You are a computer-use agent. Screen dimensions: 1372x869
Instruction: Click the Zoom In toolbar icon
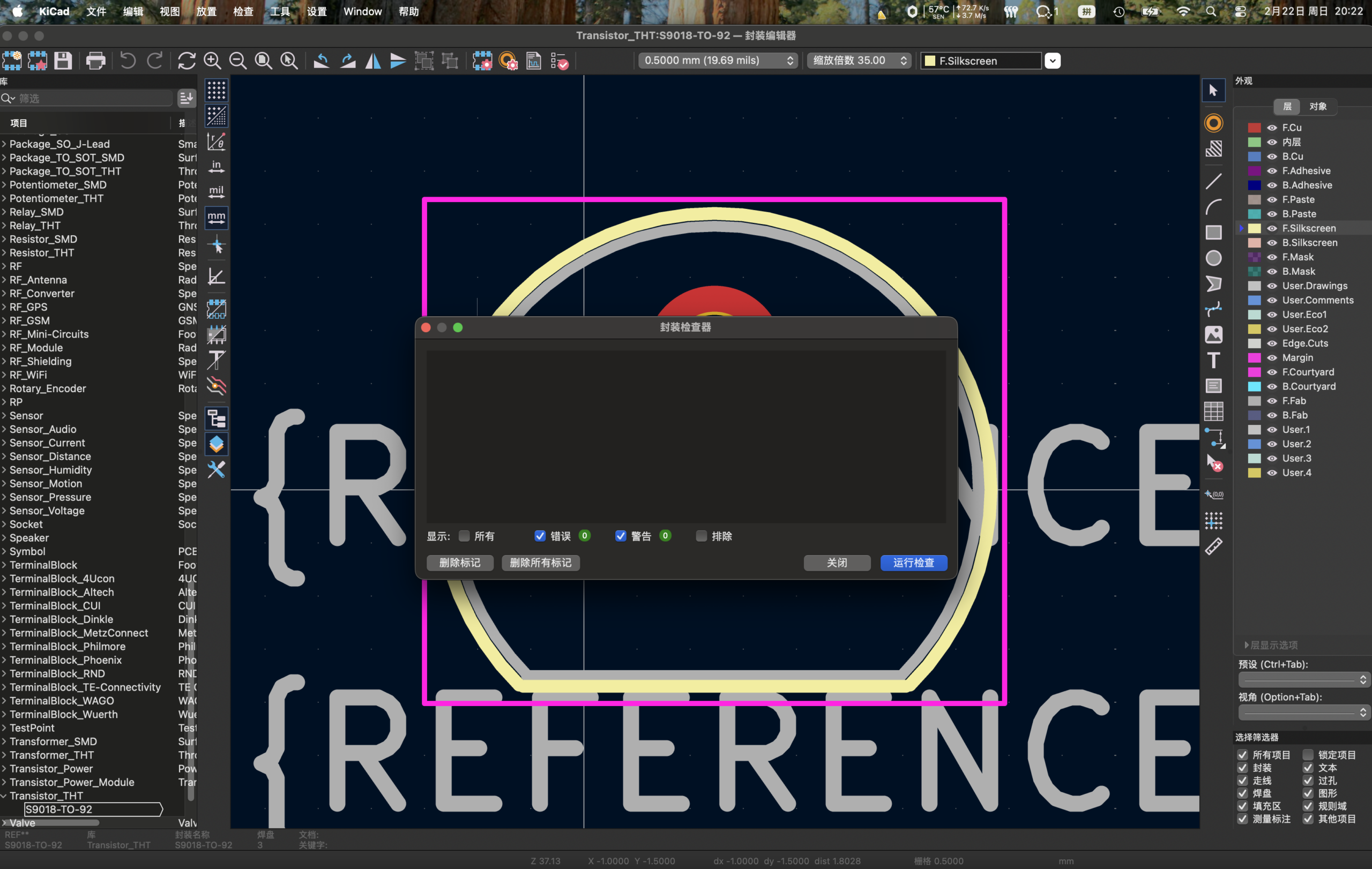(x=213, y=61)
